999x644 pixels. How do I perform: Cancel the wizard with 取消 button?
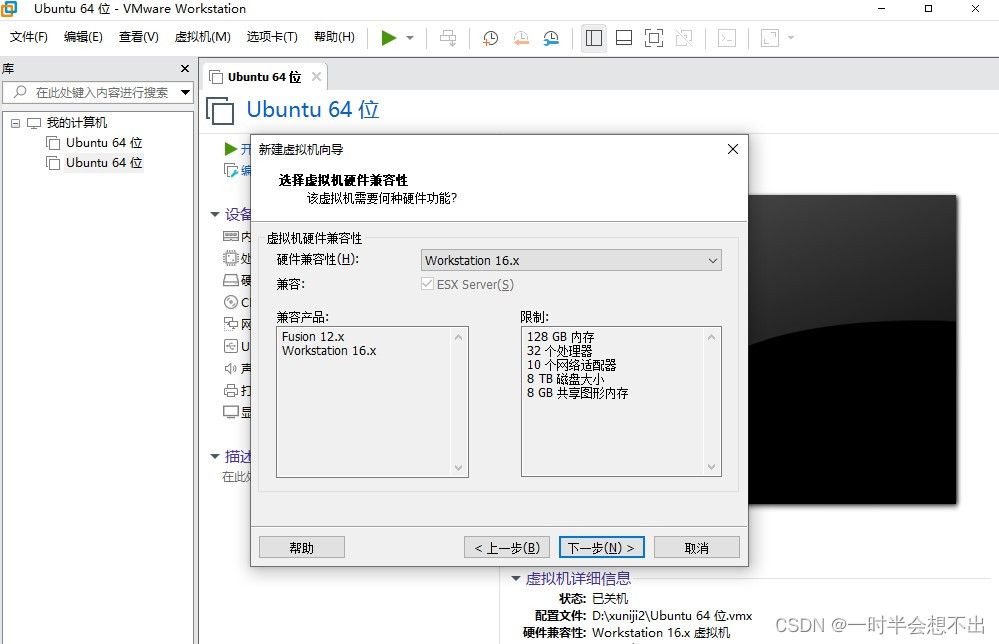697,548
